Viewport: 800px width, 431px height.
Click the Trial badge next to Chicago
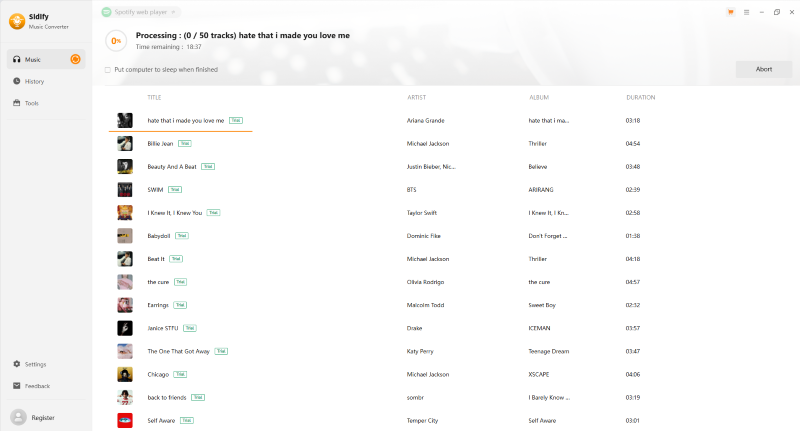pos(180,374)
